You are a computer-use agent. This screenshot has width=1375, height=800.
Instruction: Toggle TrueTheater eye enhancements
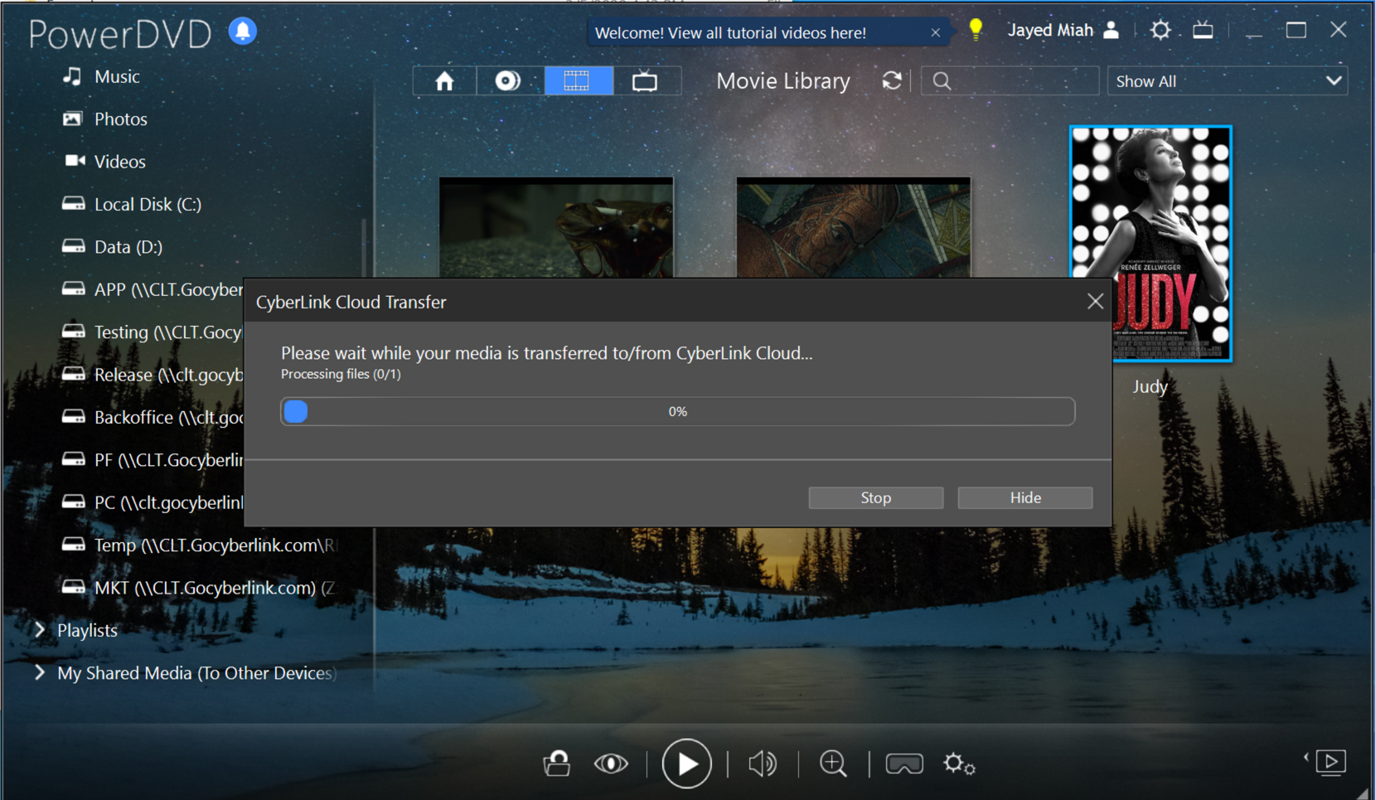coord(611,764)
